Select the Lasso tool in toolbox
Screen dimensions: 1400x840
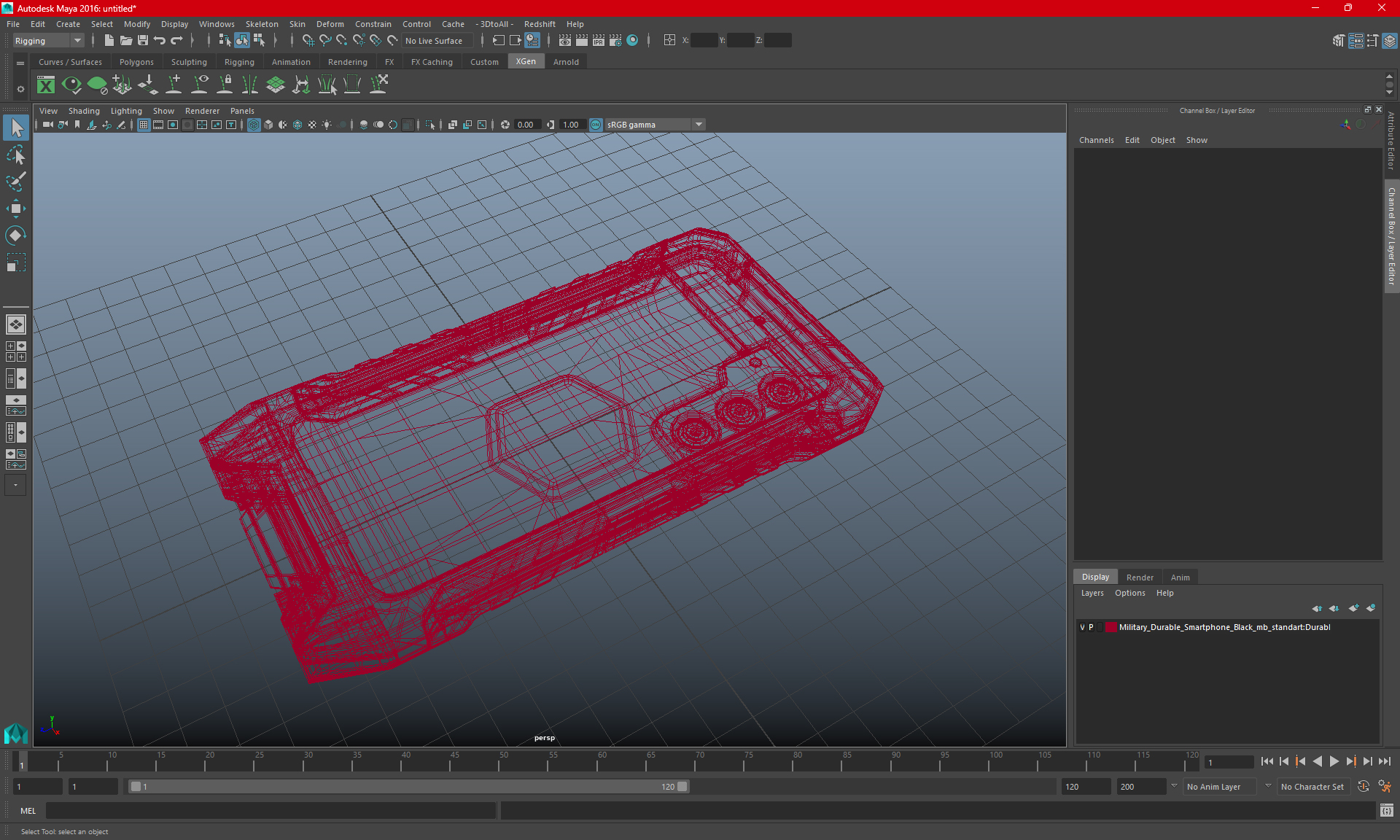point(15,155)
